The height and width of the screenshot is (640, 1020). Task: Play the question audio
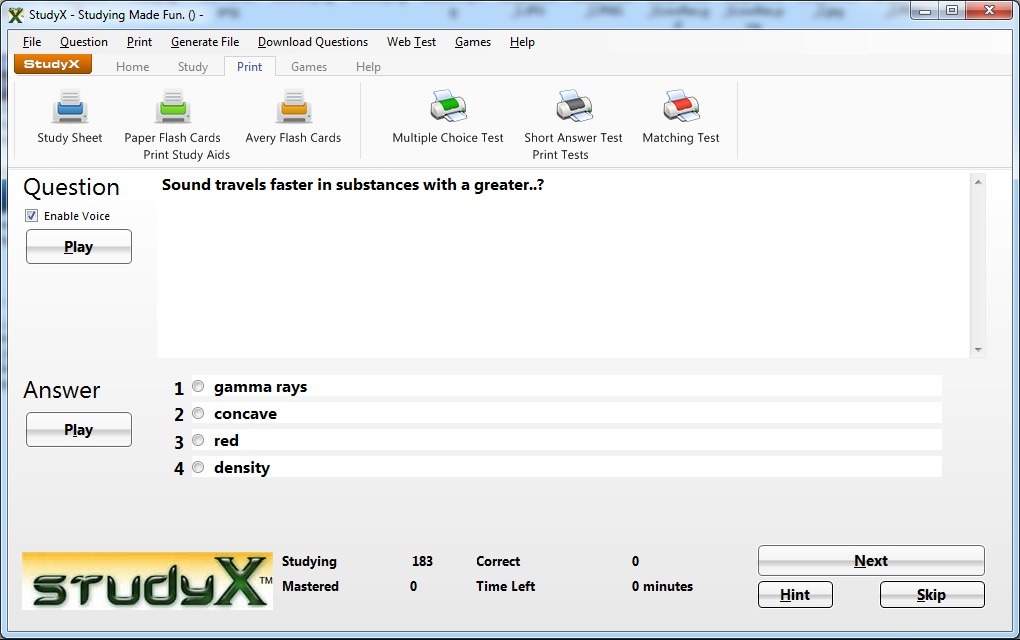click(79, 247)
